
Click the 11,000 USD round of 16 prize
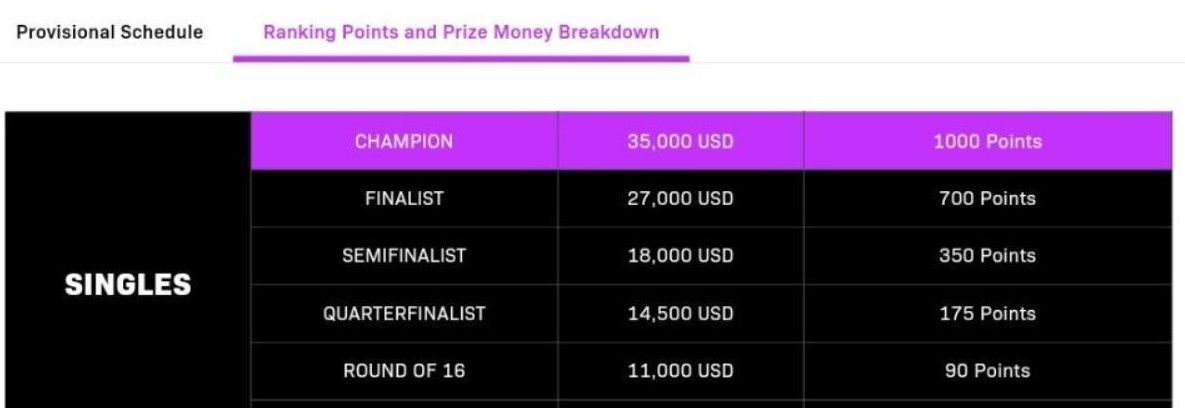click(680, 370)
